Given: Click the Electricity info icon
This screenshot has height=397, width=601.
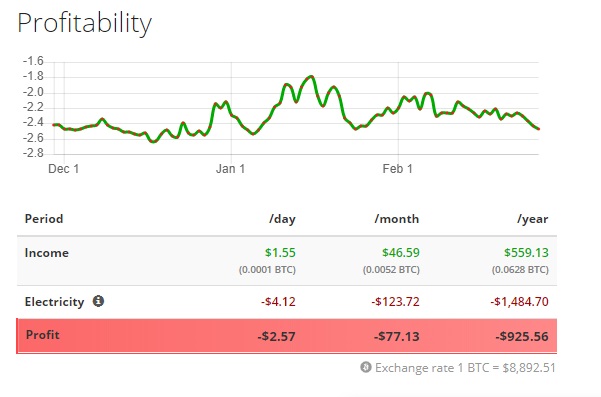Looking at the screenshot, I should [x=98, y=301].
